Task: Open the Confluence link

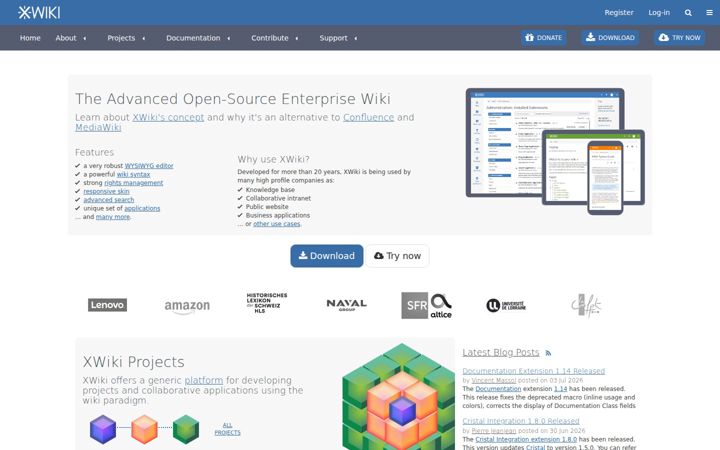Action: point(369,117)
